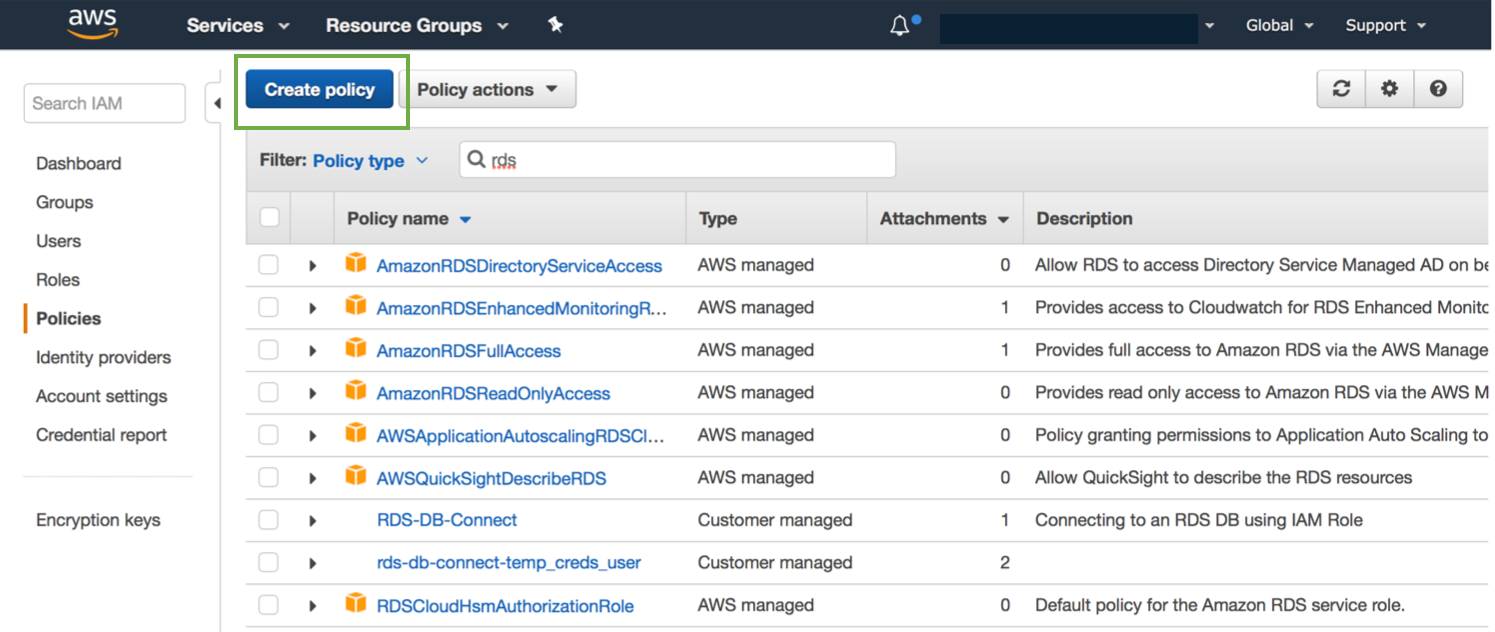This screenshot has width=1495, height=632.
Task: Open the notifications bell icon
Action: (899, 25)
